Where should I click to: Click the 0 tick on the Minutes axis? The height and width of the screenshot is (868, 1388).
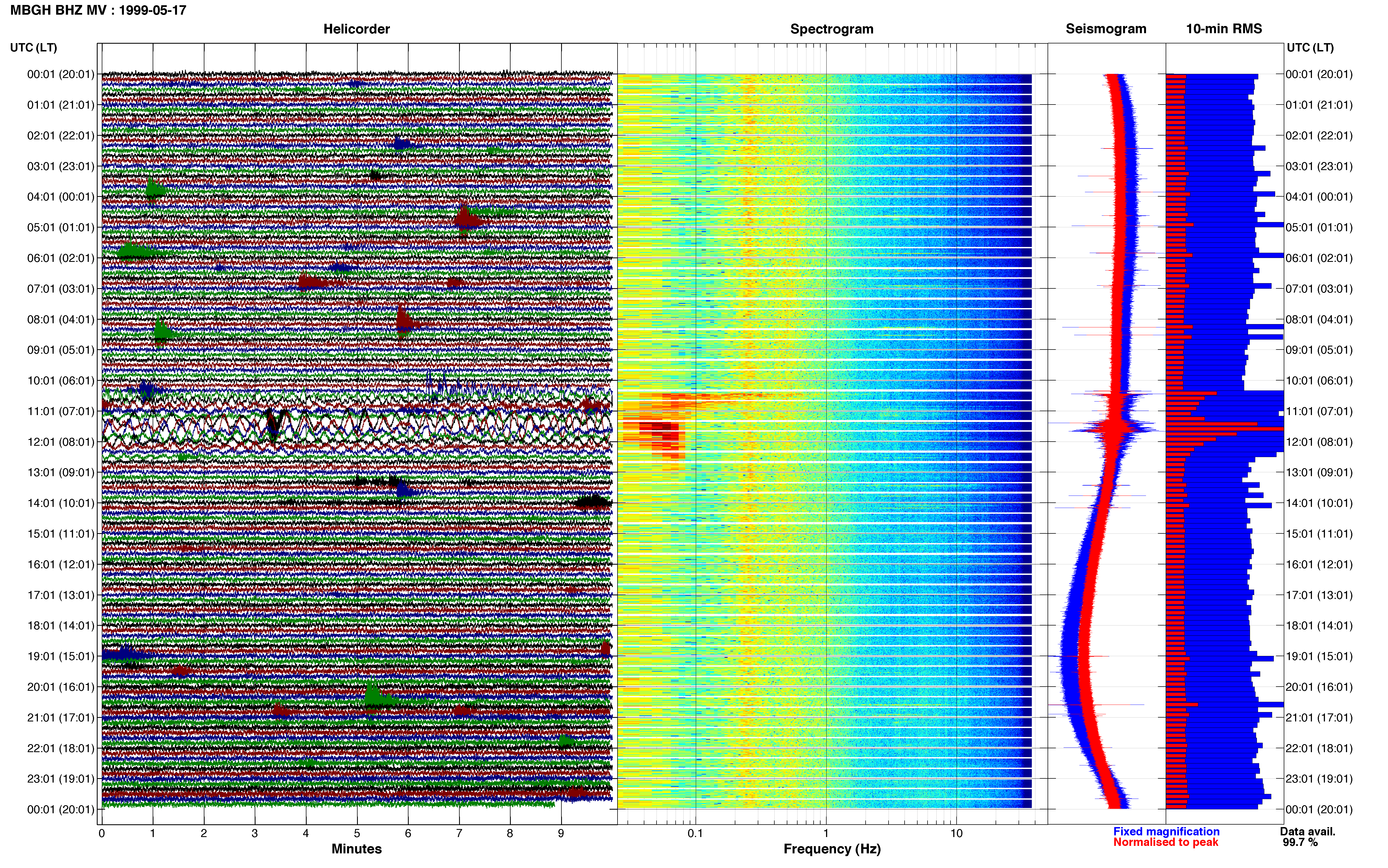coord(101,833)
